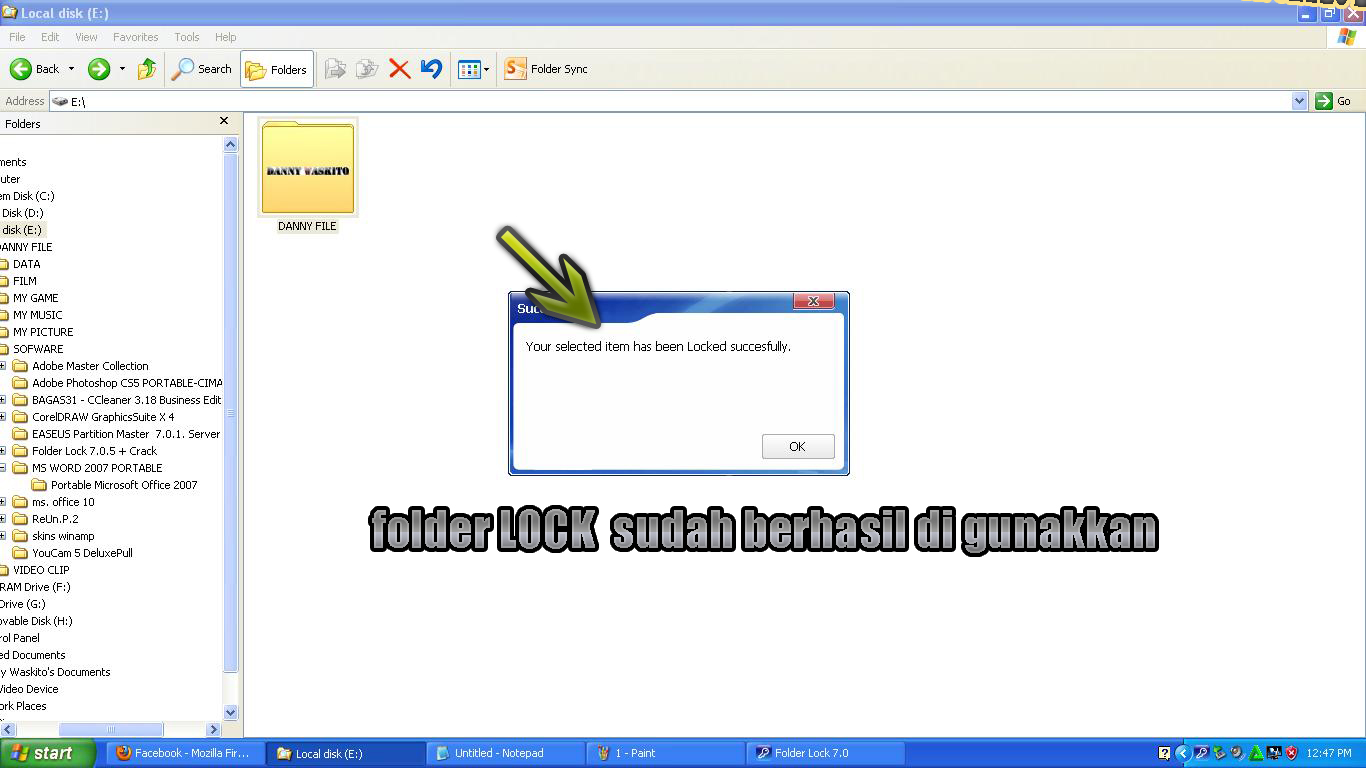
Task: Click OK in the success dialog
Action: point(797,446)
